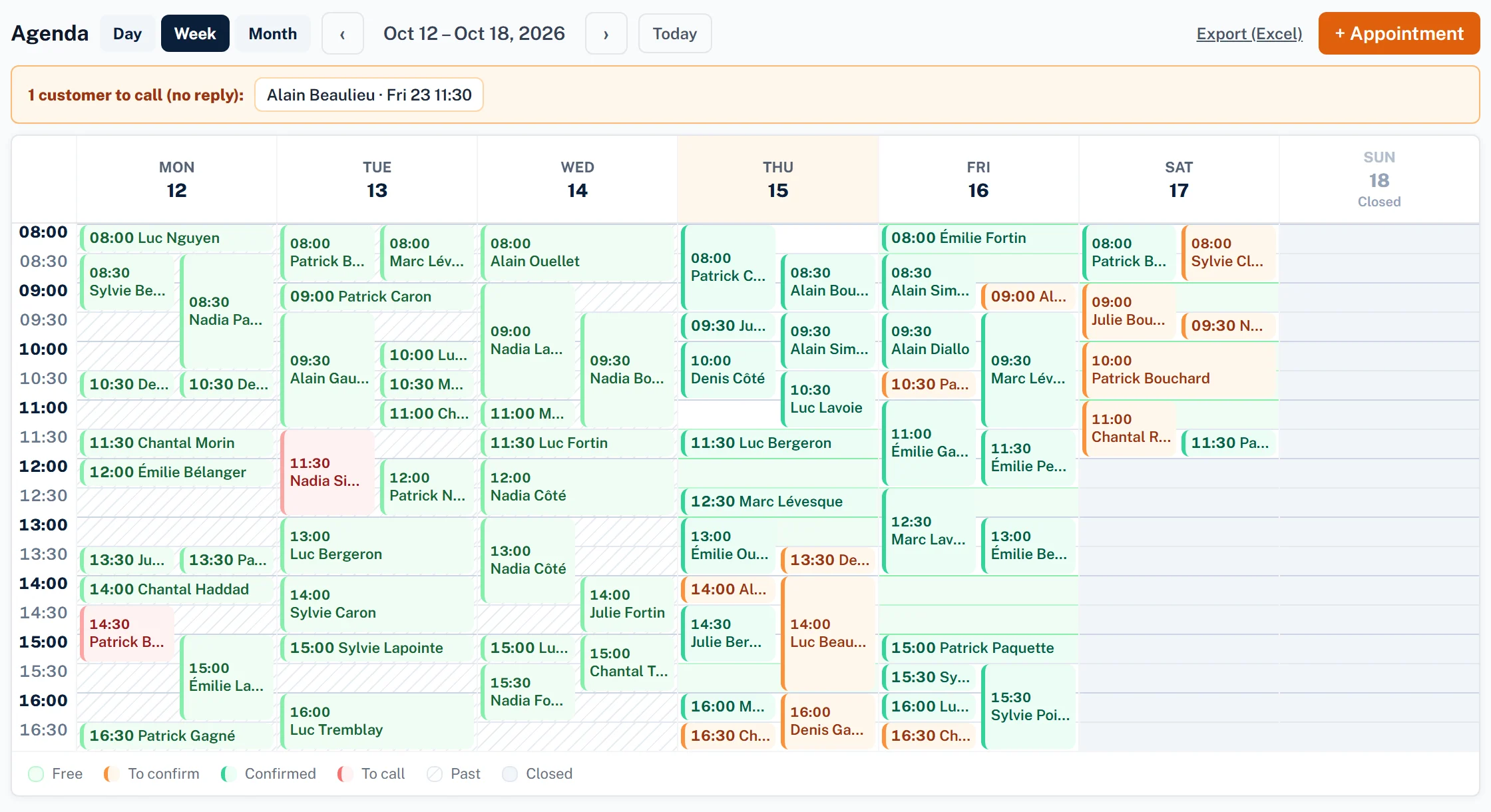Select the Week view tab
Viewport: 1491px width, 812px height.
[x=195, y=34]
